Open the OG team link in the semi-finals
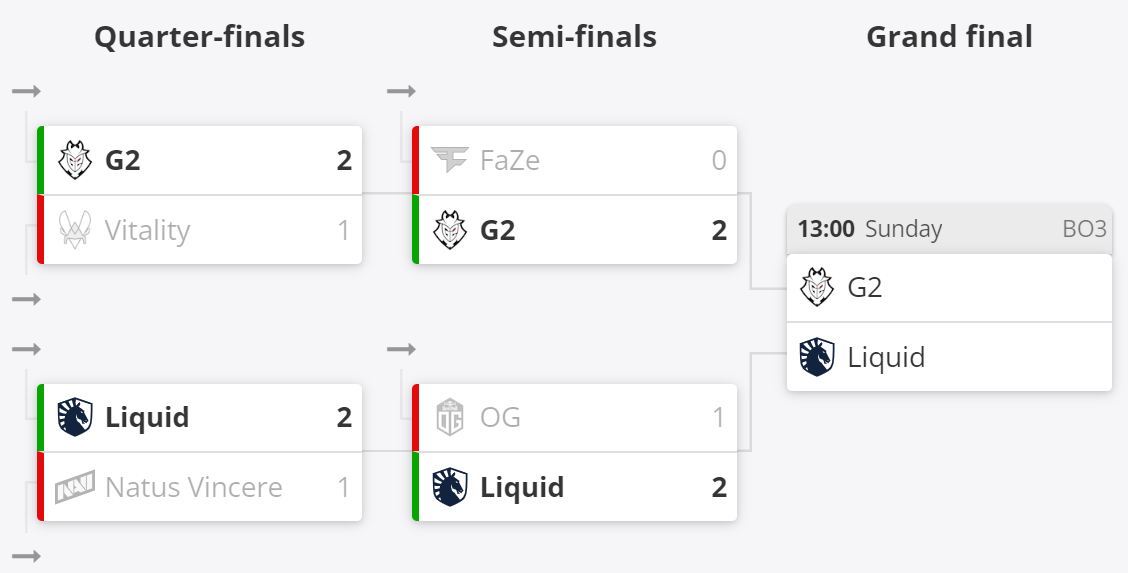 [x=500, y=417]
